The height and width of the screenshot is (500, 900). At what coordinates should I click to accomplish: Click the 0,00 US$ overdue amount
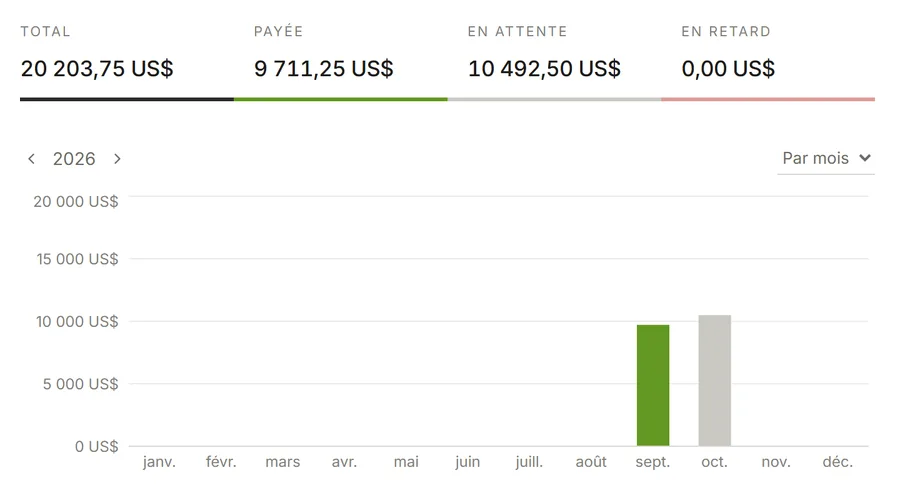point(728,69)
